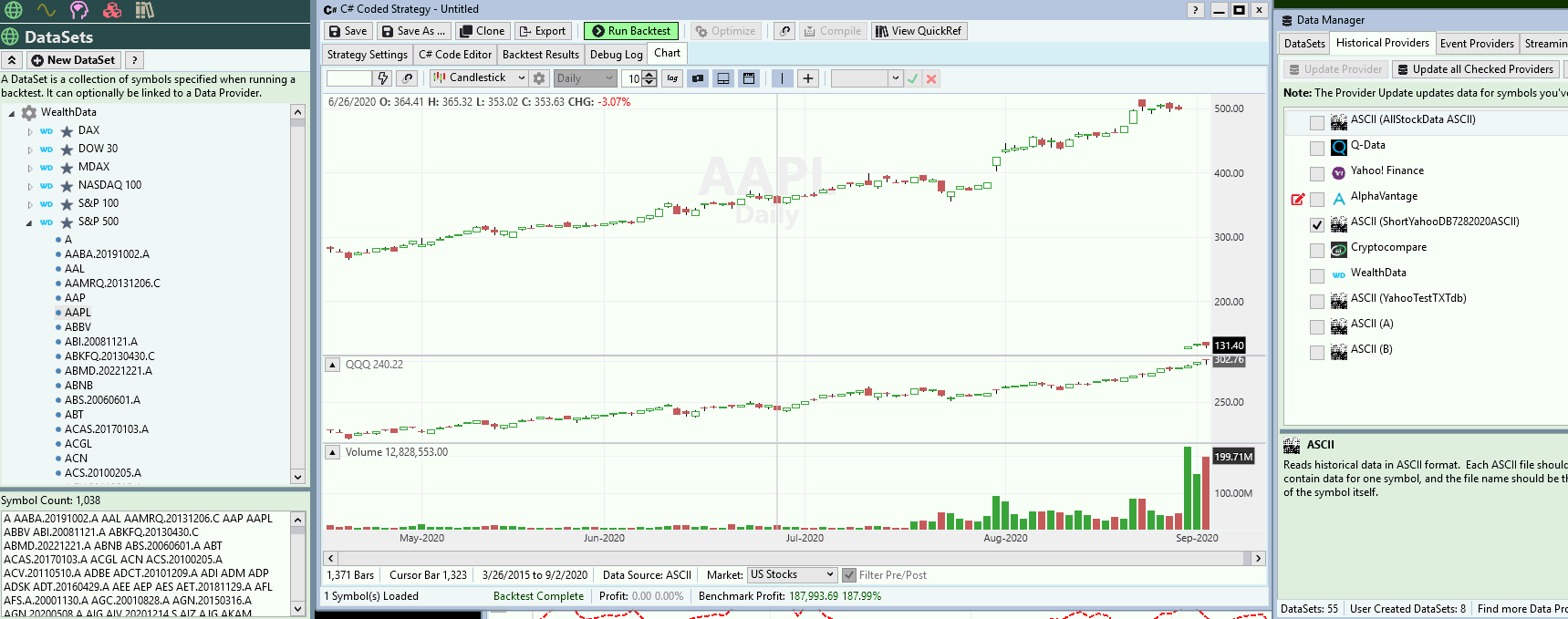This screenshot has width=1568, height=619.
Task: Collapse all DataSets with double chevron button
Action: tap(12, 60)
